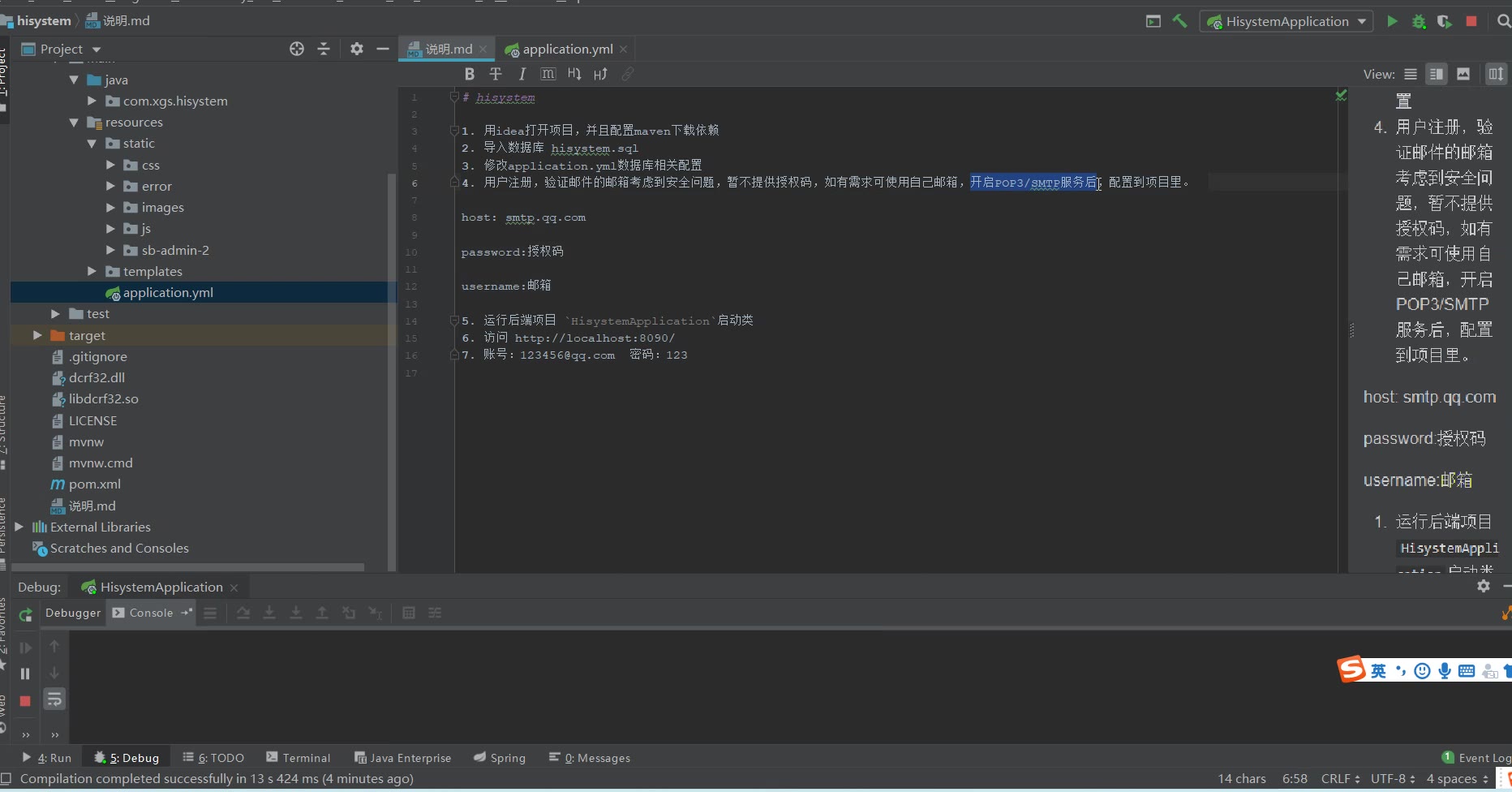Click the strikethrough formatting icon
1512x792 pixels.
[x=495, y=74]
